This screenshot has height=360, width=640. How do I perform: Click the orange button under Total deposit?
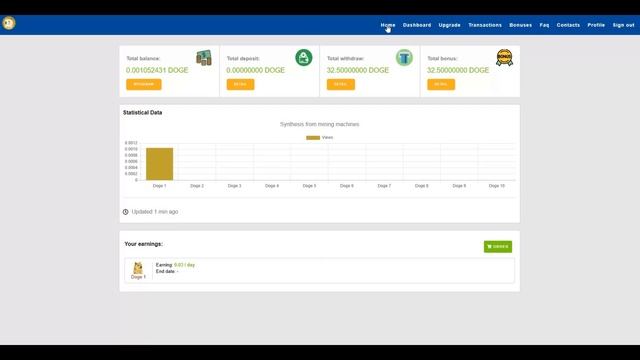click(x=240, y=84)
